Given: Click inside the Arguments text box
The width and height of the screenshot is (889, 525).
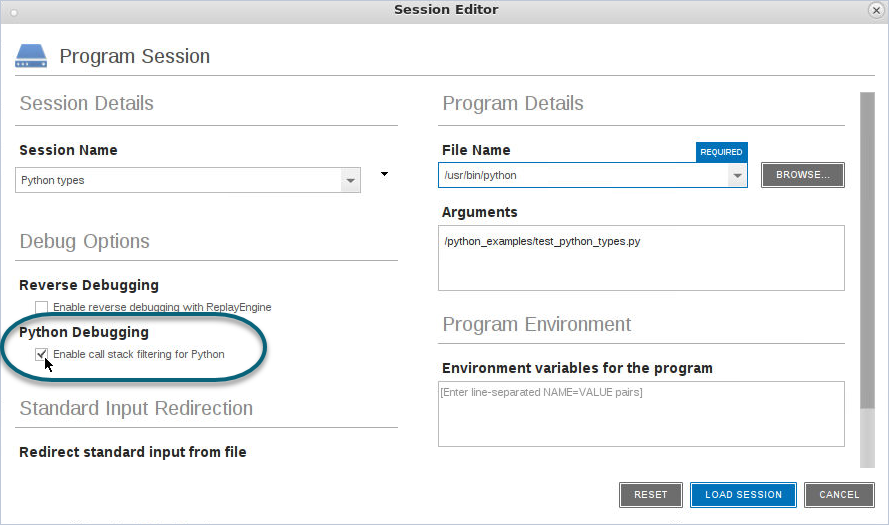Looking at the screenshot, I should (641, 258).
